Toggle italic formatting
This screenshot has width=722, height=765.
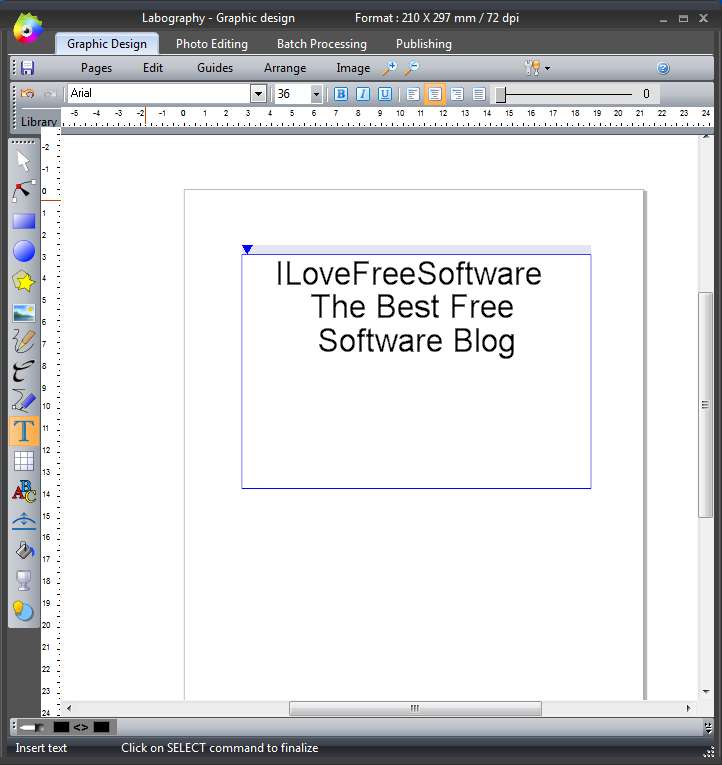point(363,94)
